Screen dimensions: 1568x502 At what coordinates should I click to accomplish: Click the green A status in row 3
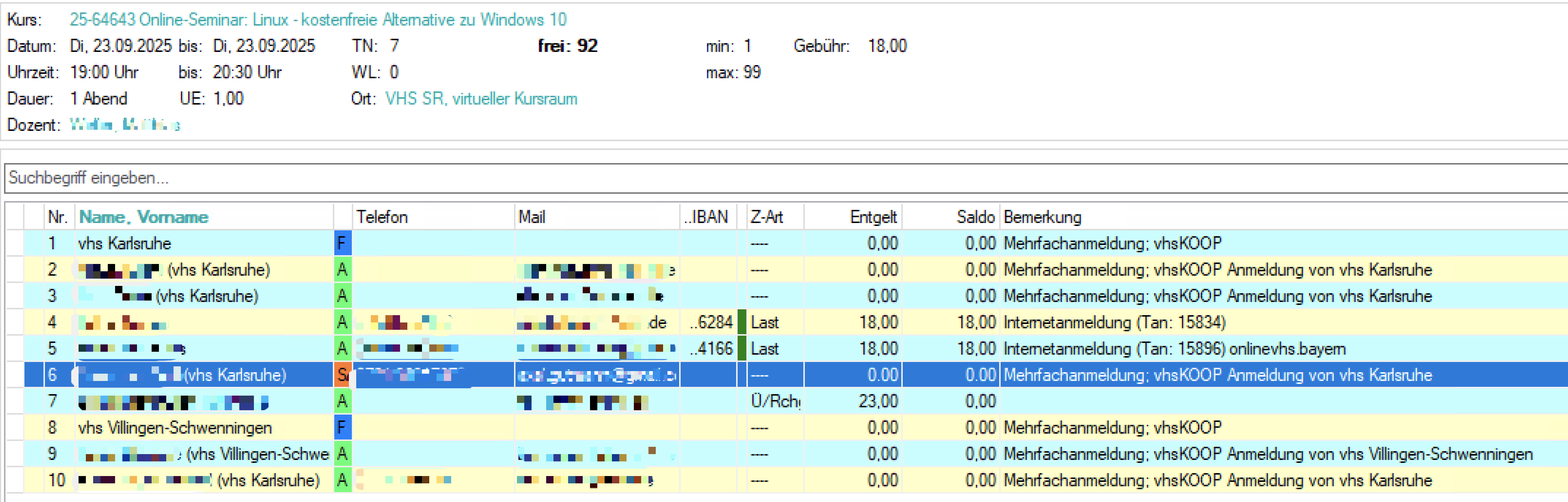pyautogui.click(x=342, y=295)
